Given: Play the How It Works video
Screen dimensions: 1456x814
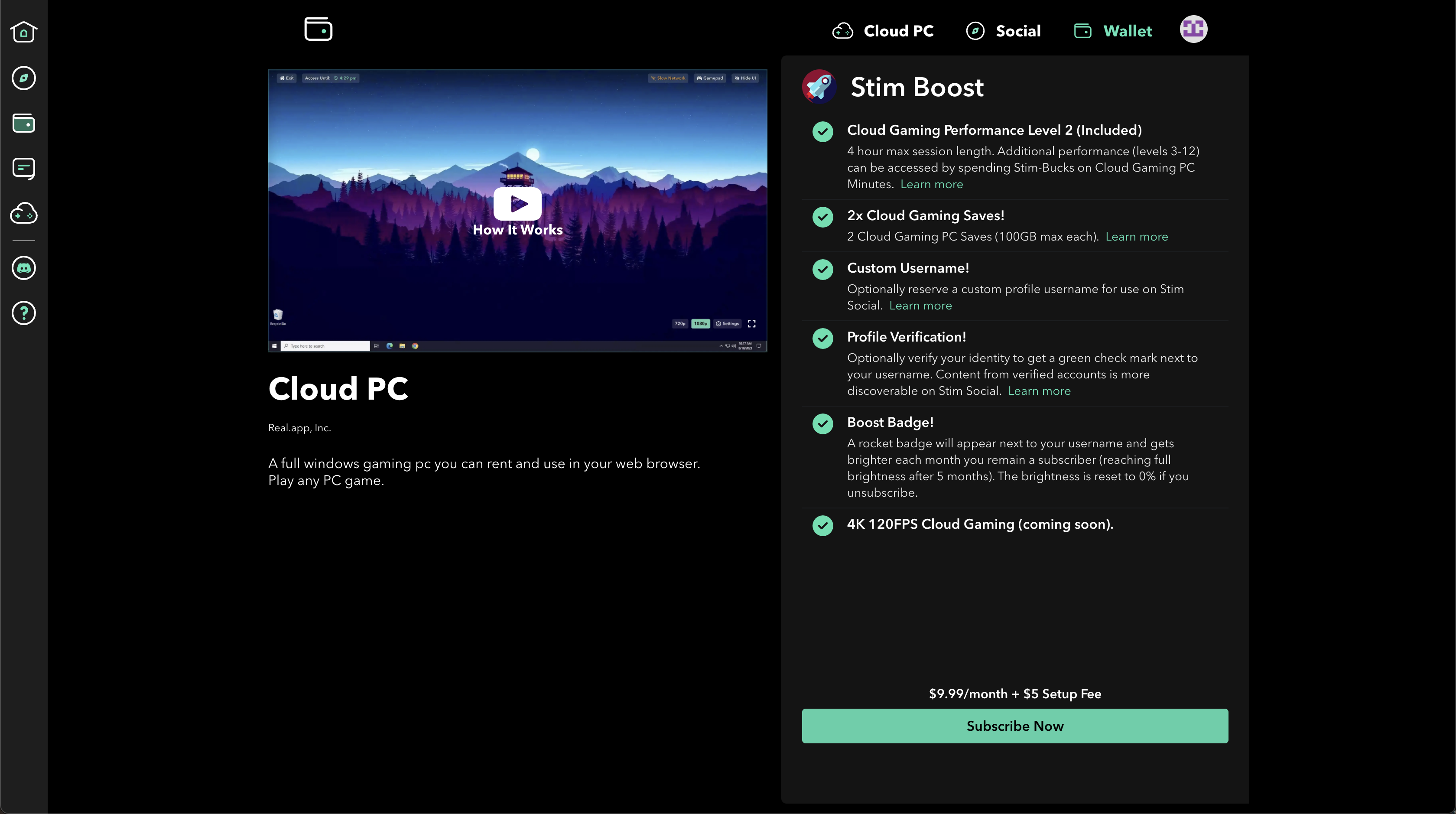Looking at the screenshot, I should [517, 204].
